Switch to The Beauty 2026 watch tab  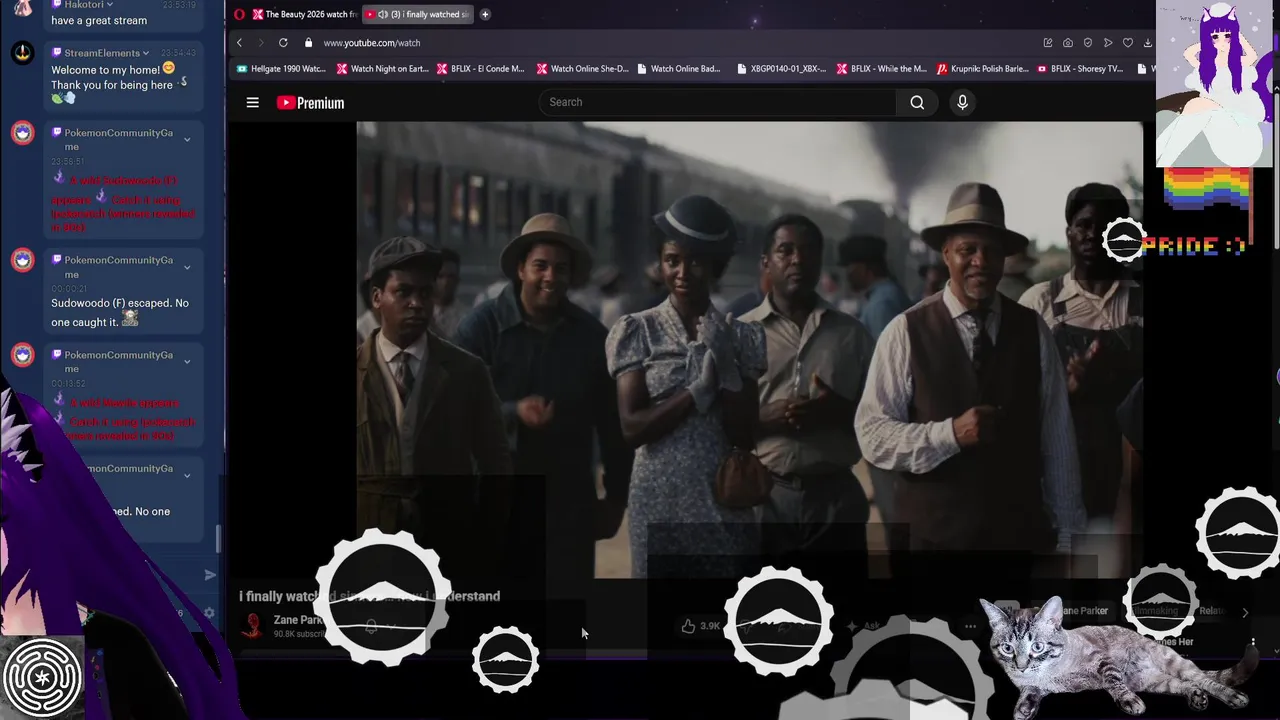click(x=304, y=14)
